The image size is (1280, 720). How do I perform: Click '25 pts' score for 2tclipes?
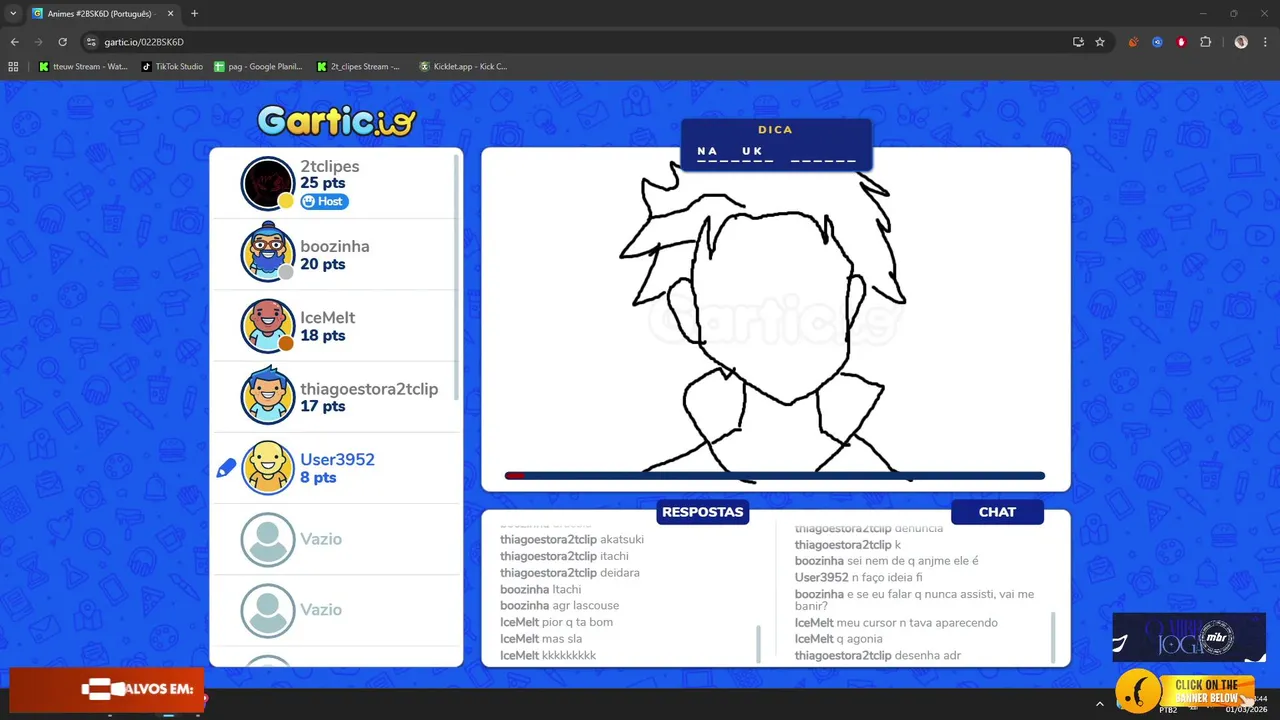coord(323,183)
